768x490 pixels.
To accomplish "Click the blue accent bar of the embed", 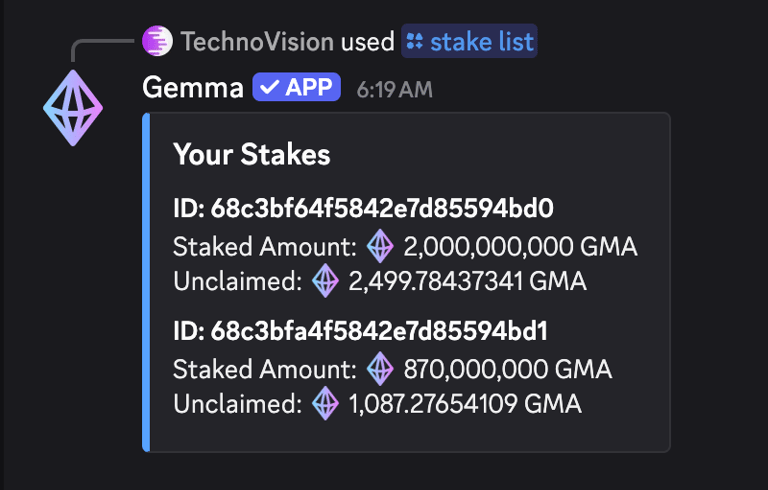I will pos(146,282).
